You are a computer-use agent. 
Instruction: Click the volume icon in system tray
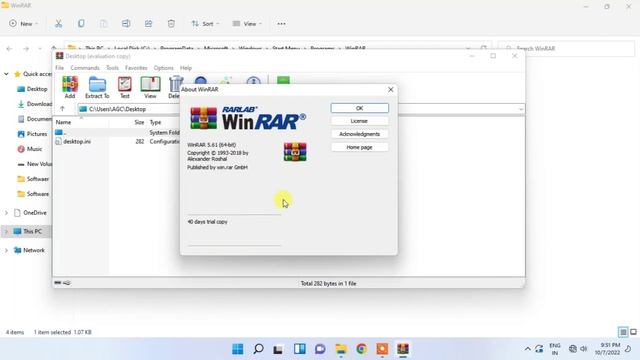[x=584, y=349]
